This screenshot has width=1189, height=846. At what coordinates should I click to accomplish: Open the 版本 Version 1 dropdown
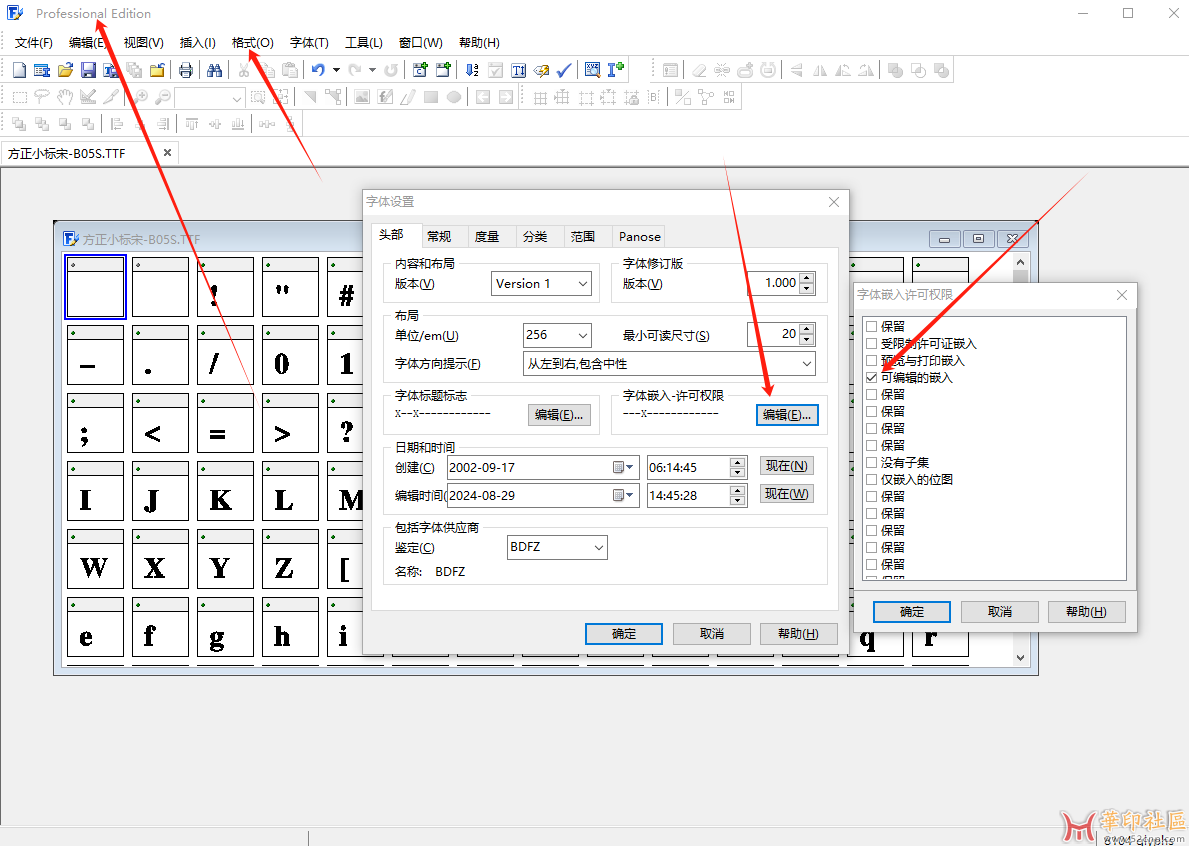click(541, 284)
